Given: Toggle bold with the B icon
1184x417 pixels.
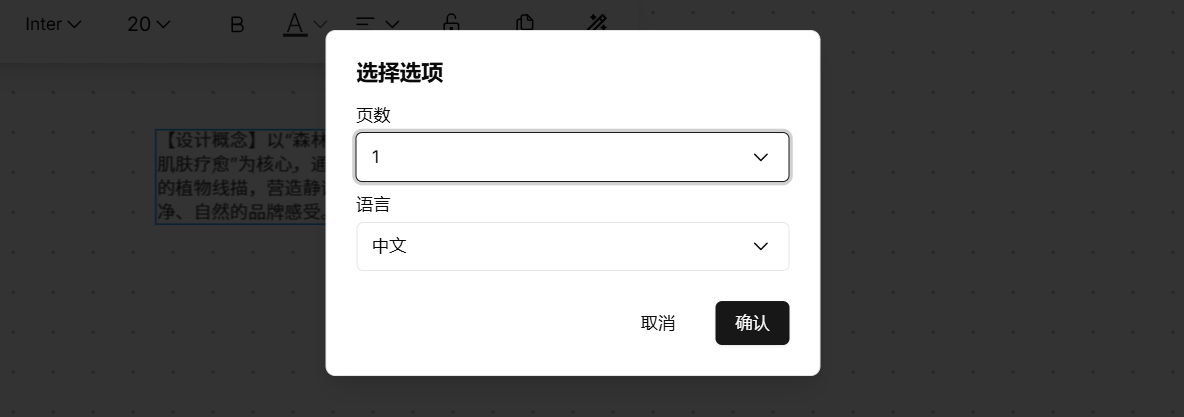Looking at the screenshot, I should [x=236, y=24].
